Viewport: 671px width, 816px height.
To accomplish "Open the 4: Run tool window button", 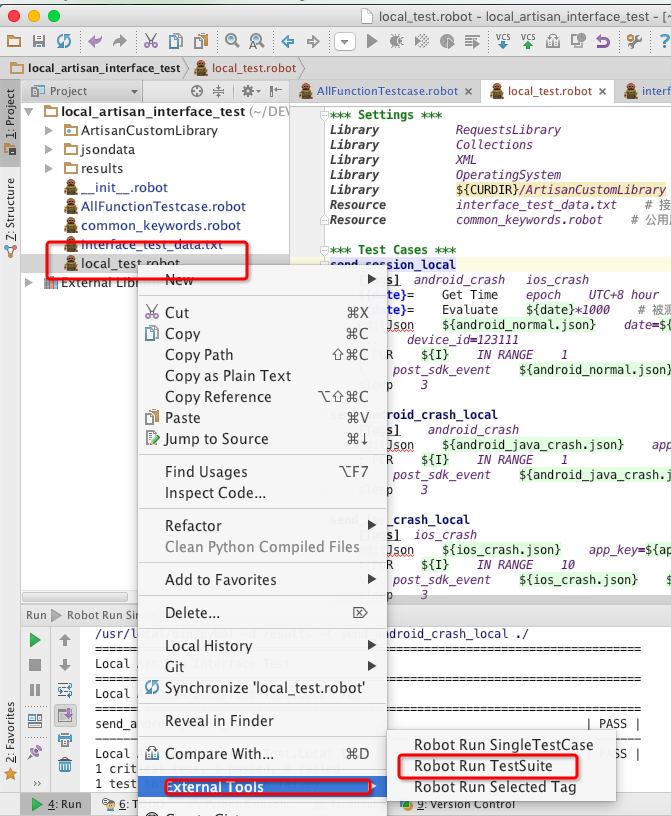I will coord(58,804).
